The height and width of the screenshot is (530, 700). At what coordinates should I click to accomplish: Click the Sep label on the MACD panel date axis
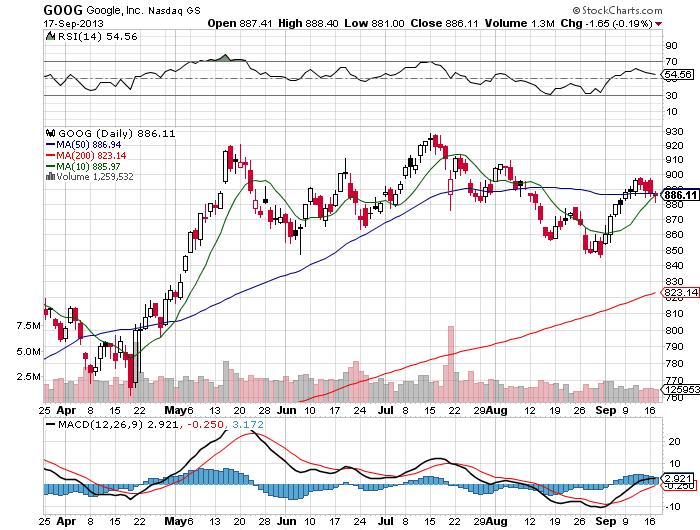(x=605, y=521)
